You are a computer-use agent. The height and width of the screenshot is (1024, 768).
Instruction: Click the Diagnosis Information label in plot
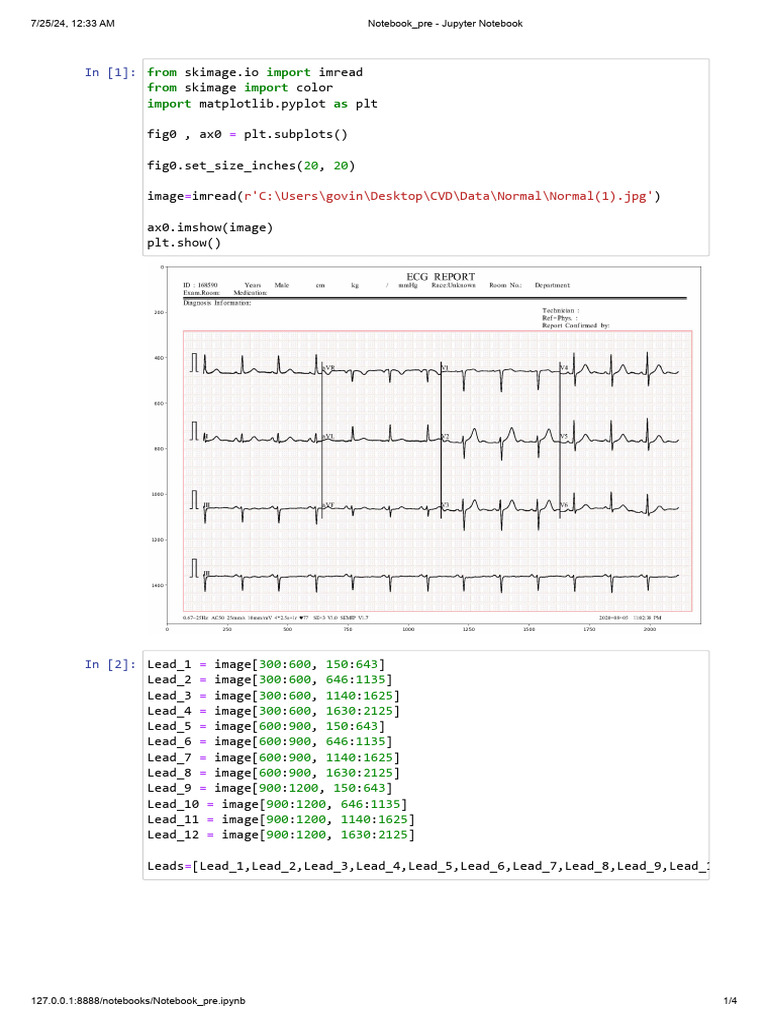[x=217, y=303]
